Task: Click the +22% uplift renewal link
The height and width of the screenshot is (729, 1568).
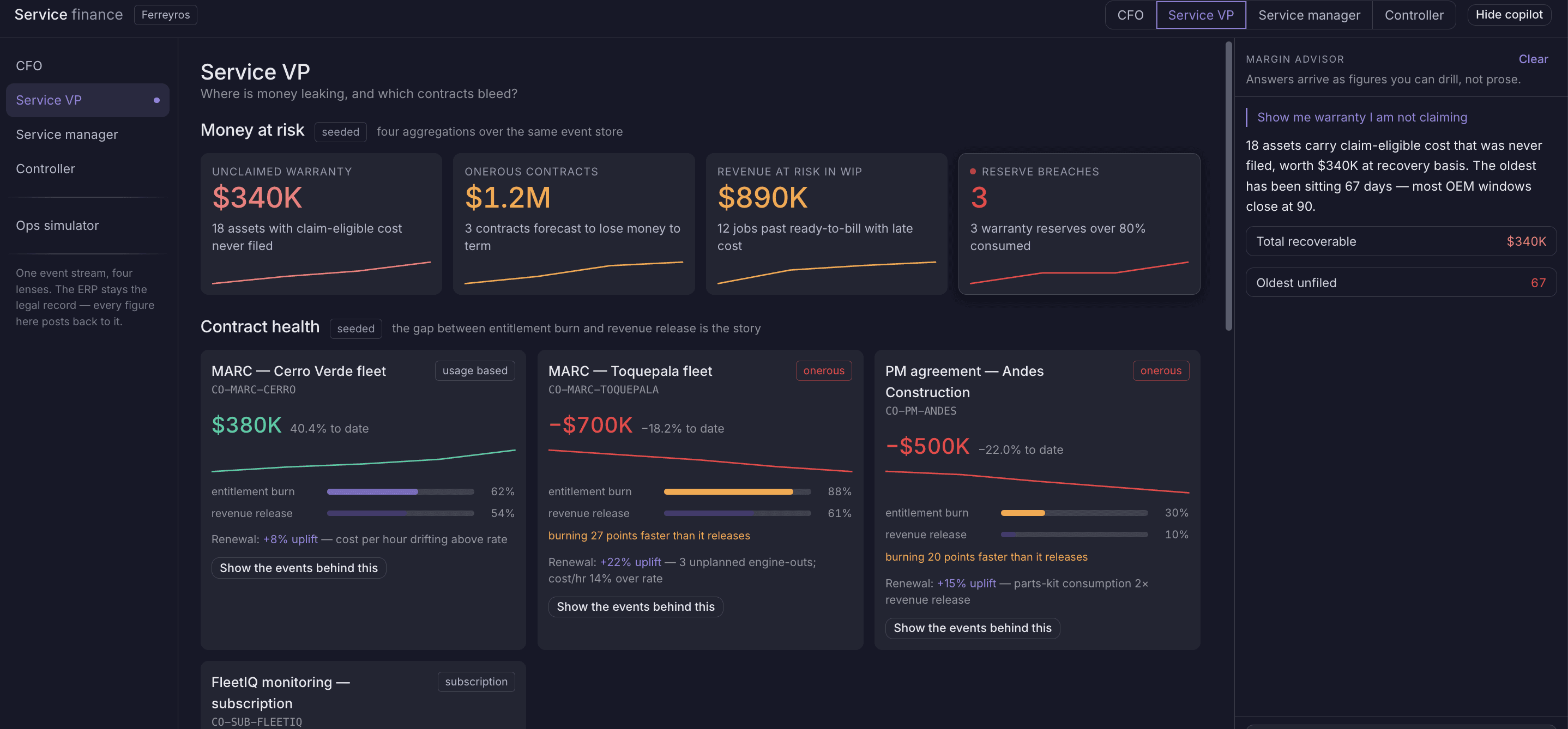Action: (x=630, y=562)
